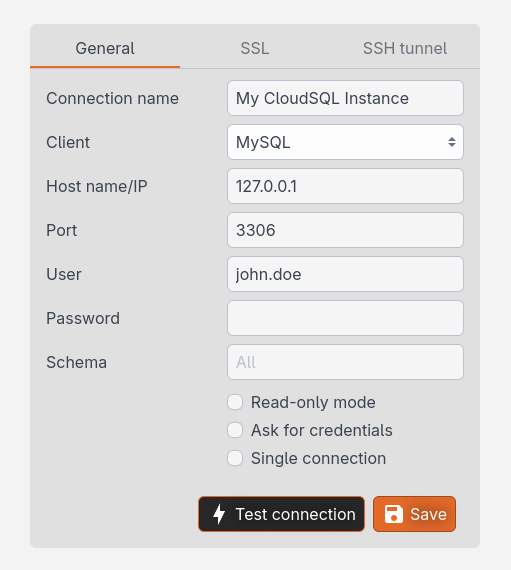This screenshot has height=570, width=511.
Task: Open the Client MySQL dropdown
Action: coord(345,142)
